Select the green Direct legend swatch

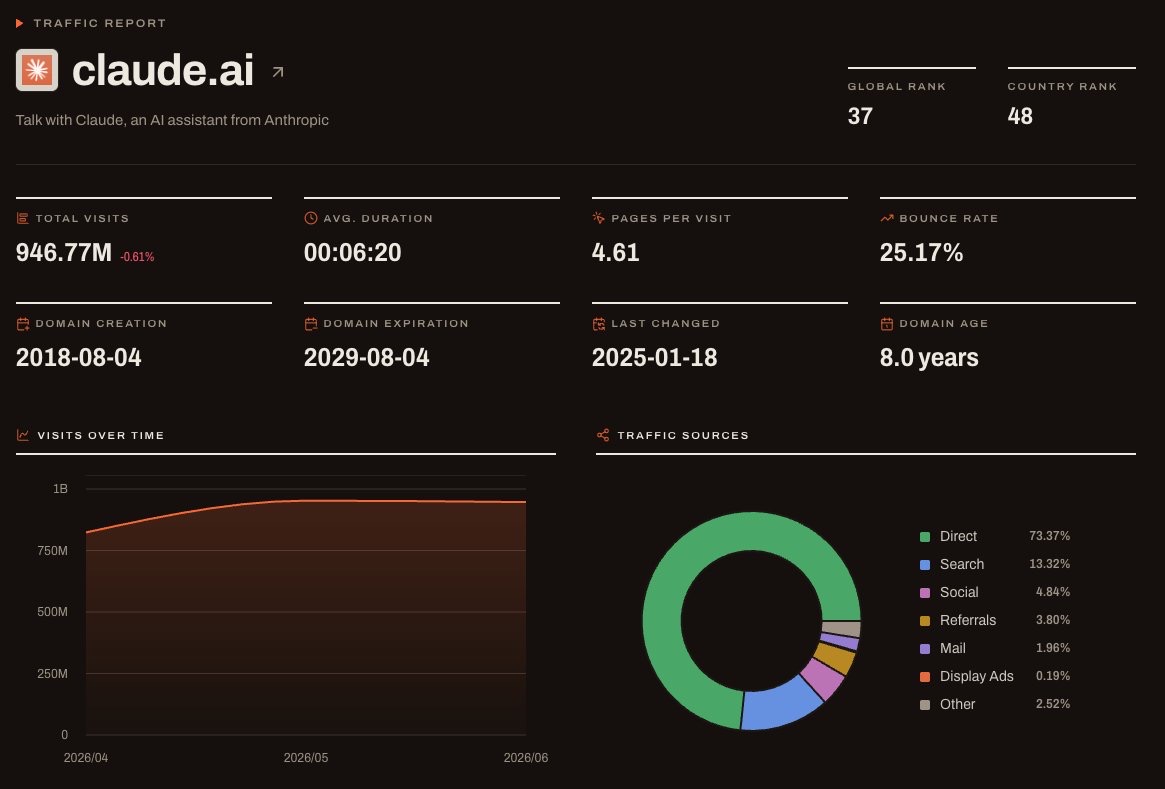pyautogui.click(x=925, y=536)
